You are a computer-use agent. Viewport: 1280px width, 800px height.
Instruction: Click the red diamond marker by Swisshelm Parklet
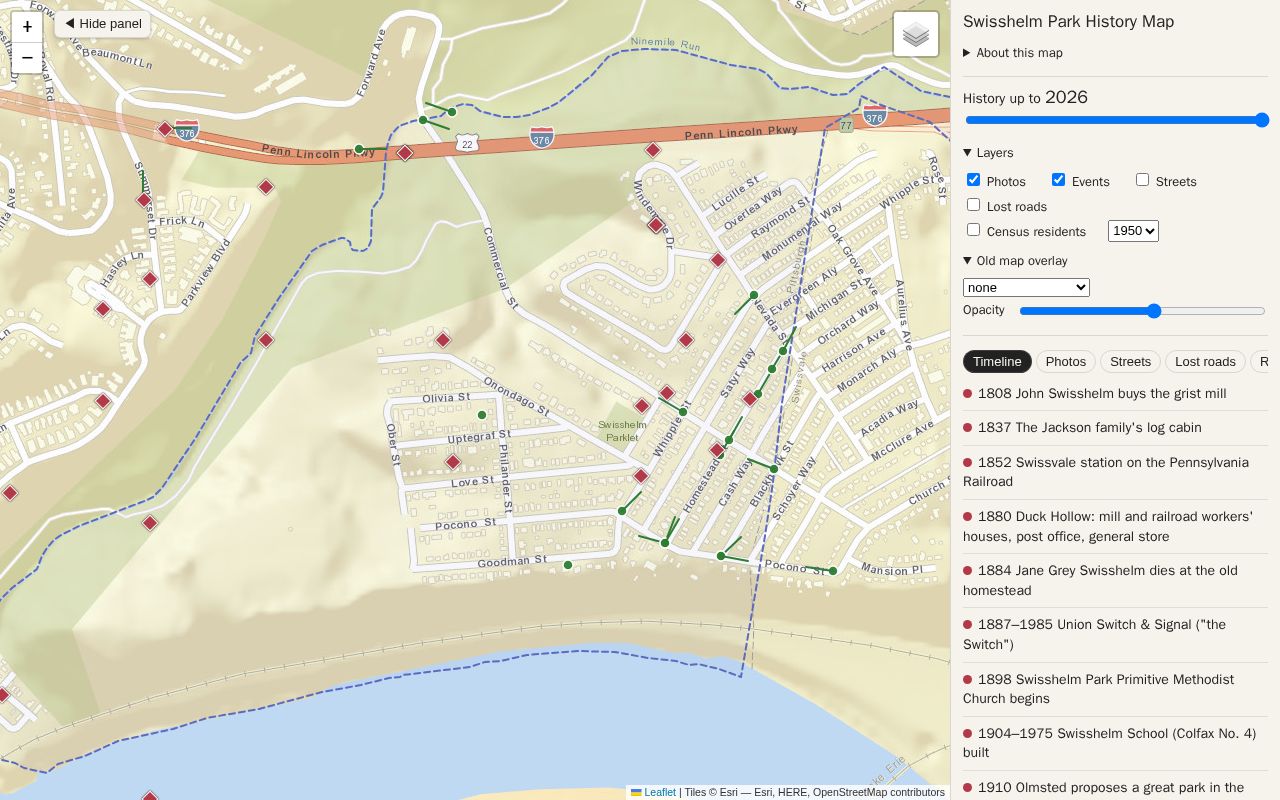click(642, 406)
